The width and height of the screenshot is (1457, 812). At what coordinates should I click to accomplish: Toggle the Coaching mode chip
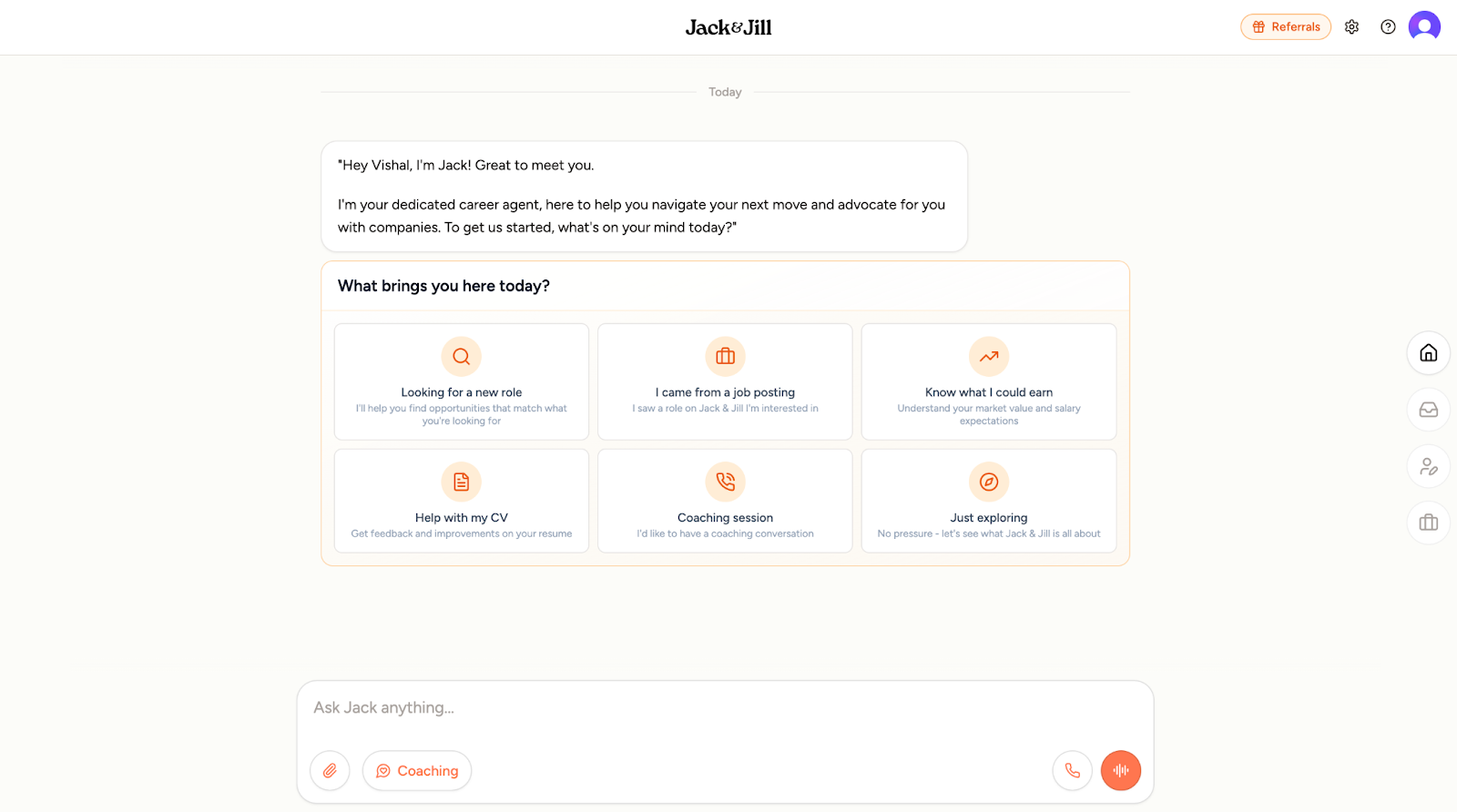point(417,771)
